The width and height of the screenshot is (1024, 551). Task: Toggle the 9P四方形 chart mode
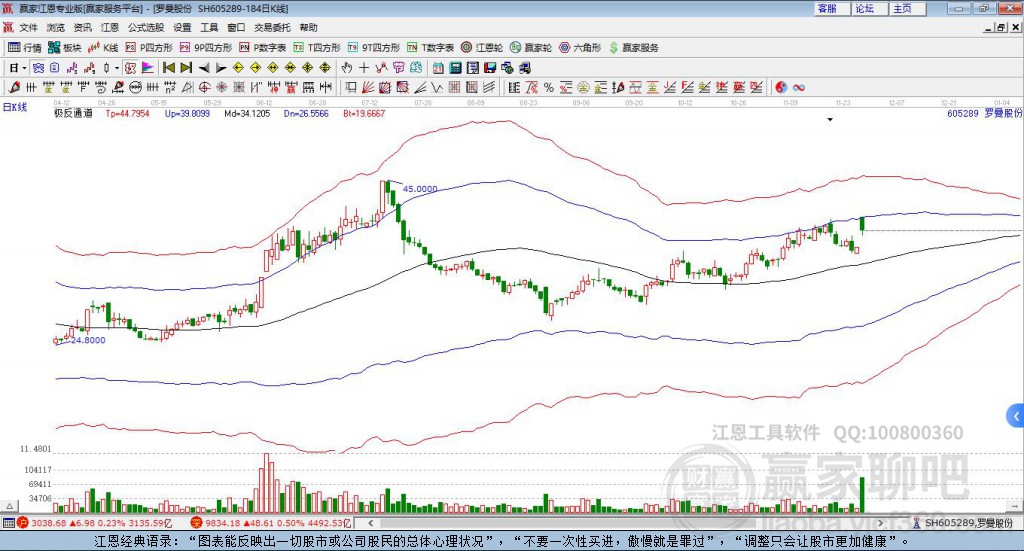coord(206,48)
